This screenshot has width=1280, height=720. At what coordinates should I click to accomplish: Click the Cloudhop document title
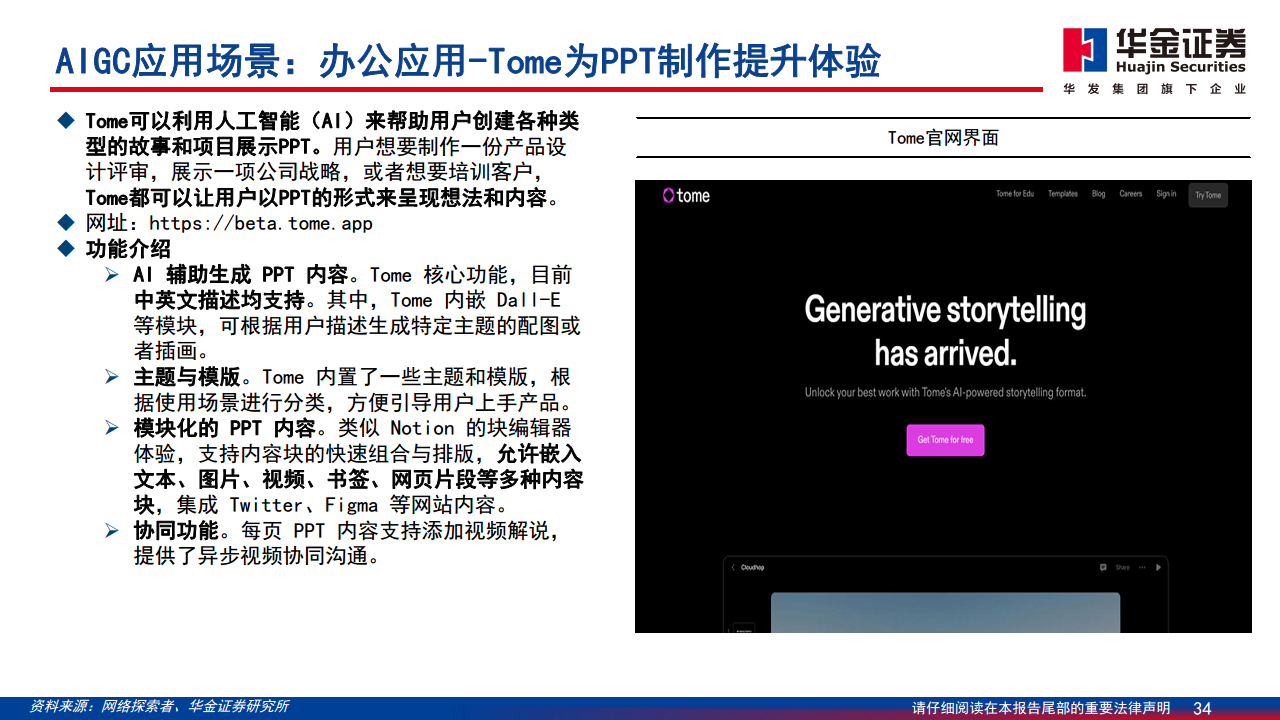tap(752, 567)
